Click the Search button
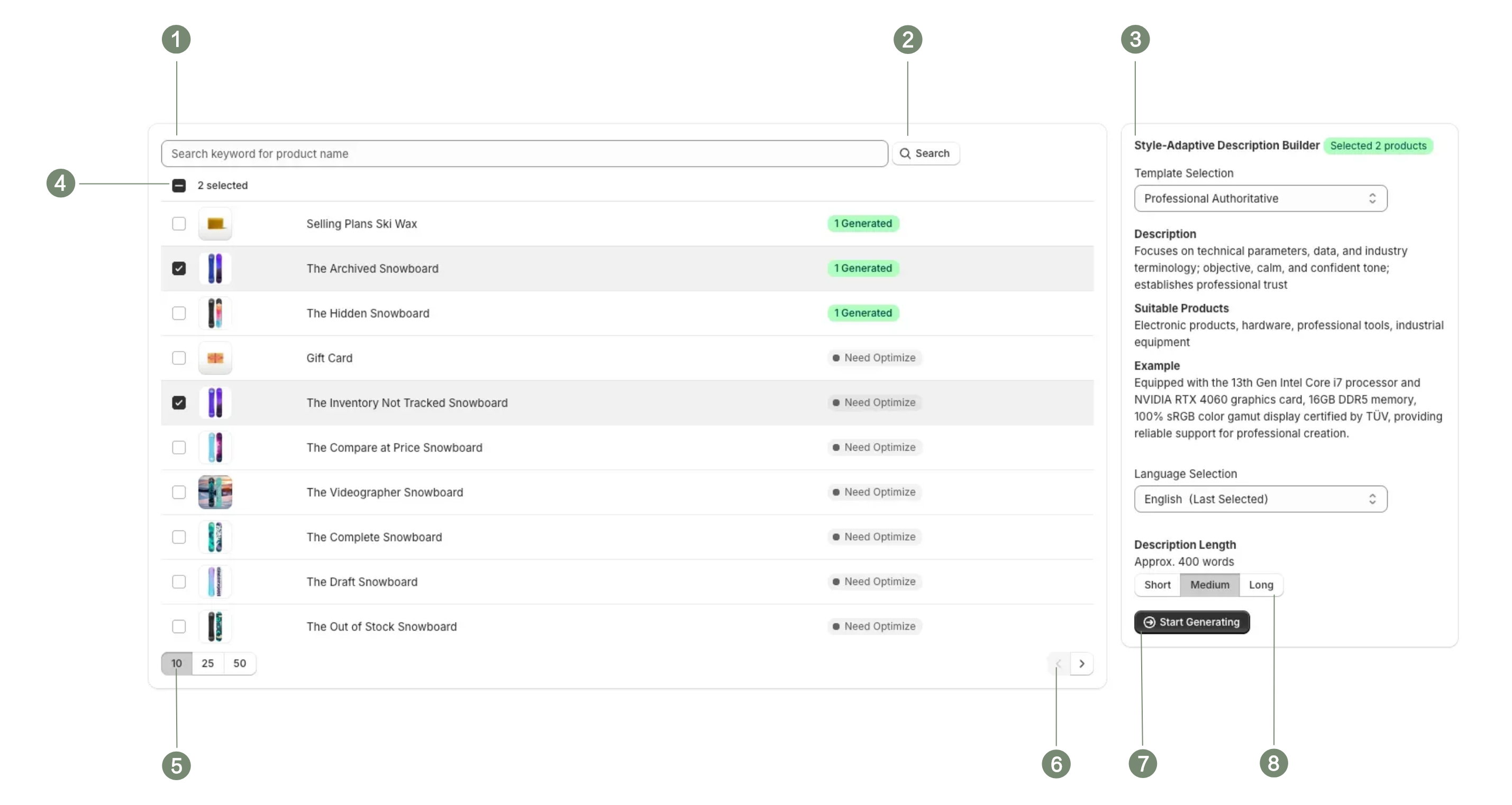The height and width of the screenshot is (805, 1512). [926, 153]
